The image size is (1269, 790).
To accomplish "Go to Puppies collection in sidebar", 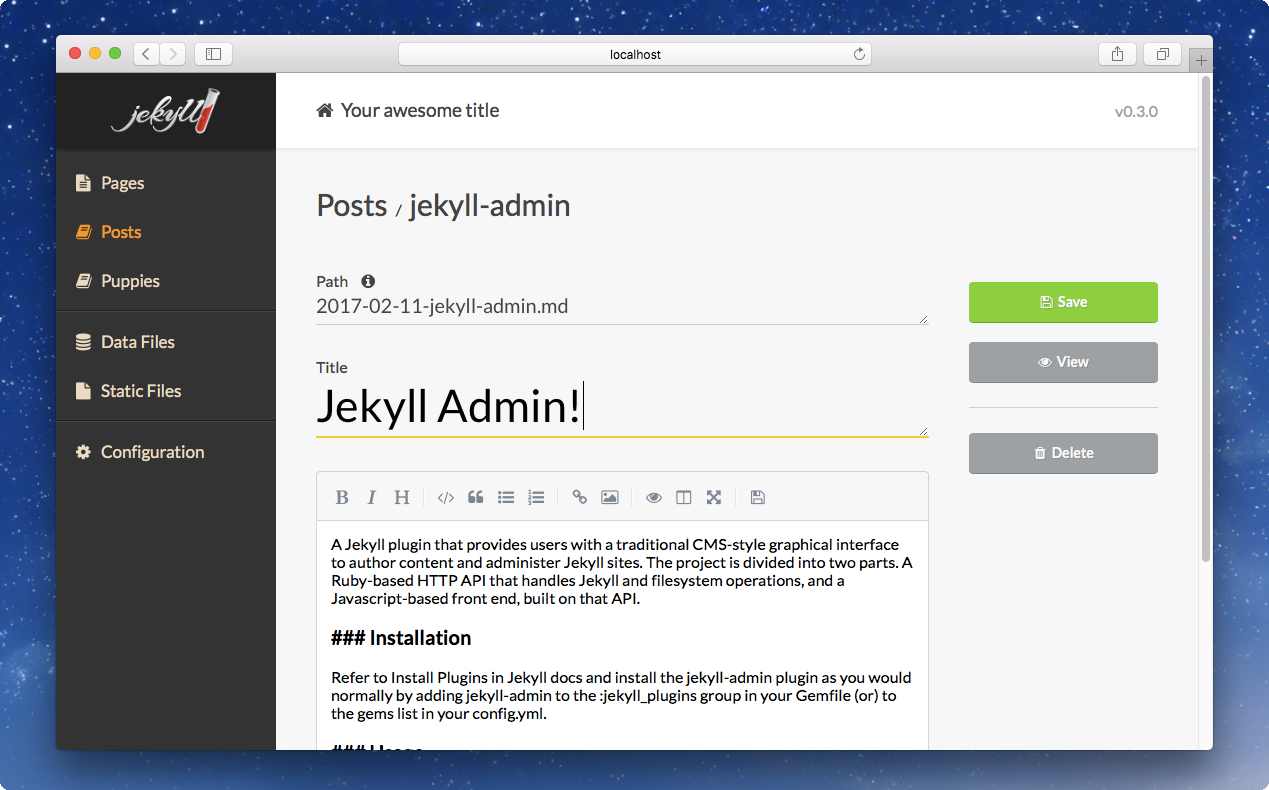I will 130,281.
